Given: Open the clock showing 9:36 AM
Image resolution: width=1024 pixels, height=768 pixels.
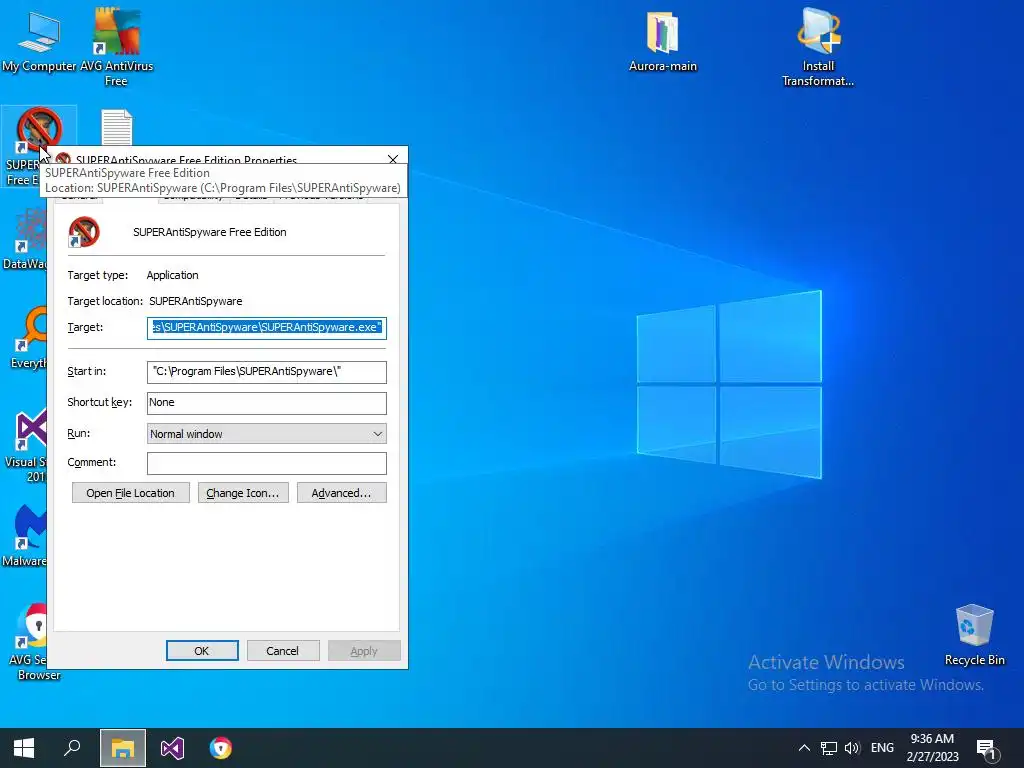Looking at the screenshot, I should point(932,748).
